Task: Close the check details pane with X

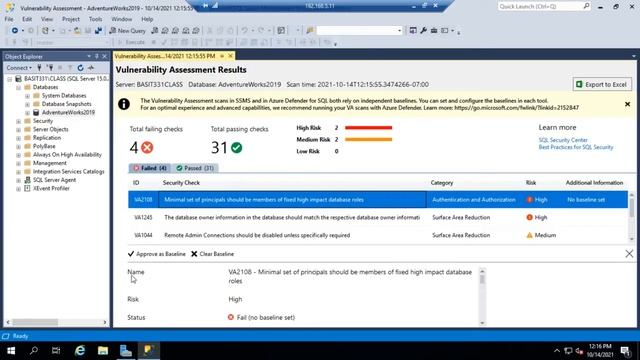Action: click(x=629, y=254)
